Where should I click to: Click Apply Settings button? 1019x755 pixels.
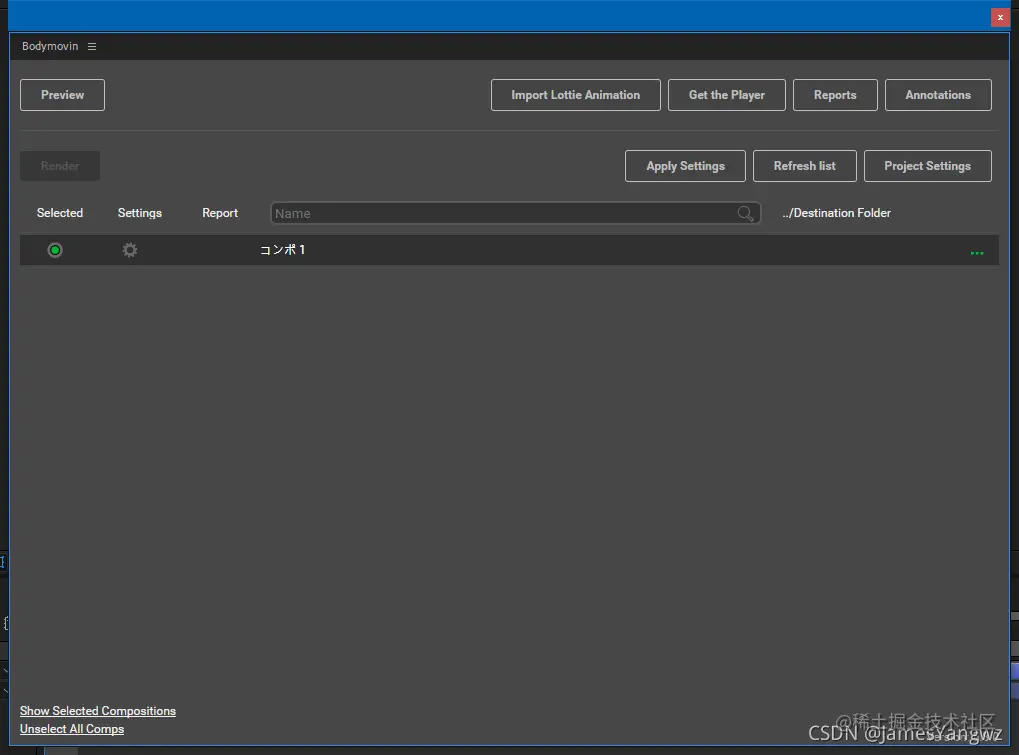coord(685,166)
